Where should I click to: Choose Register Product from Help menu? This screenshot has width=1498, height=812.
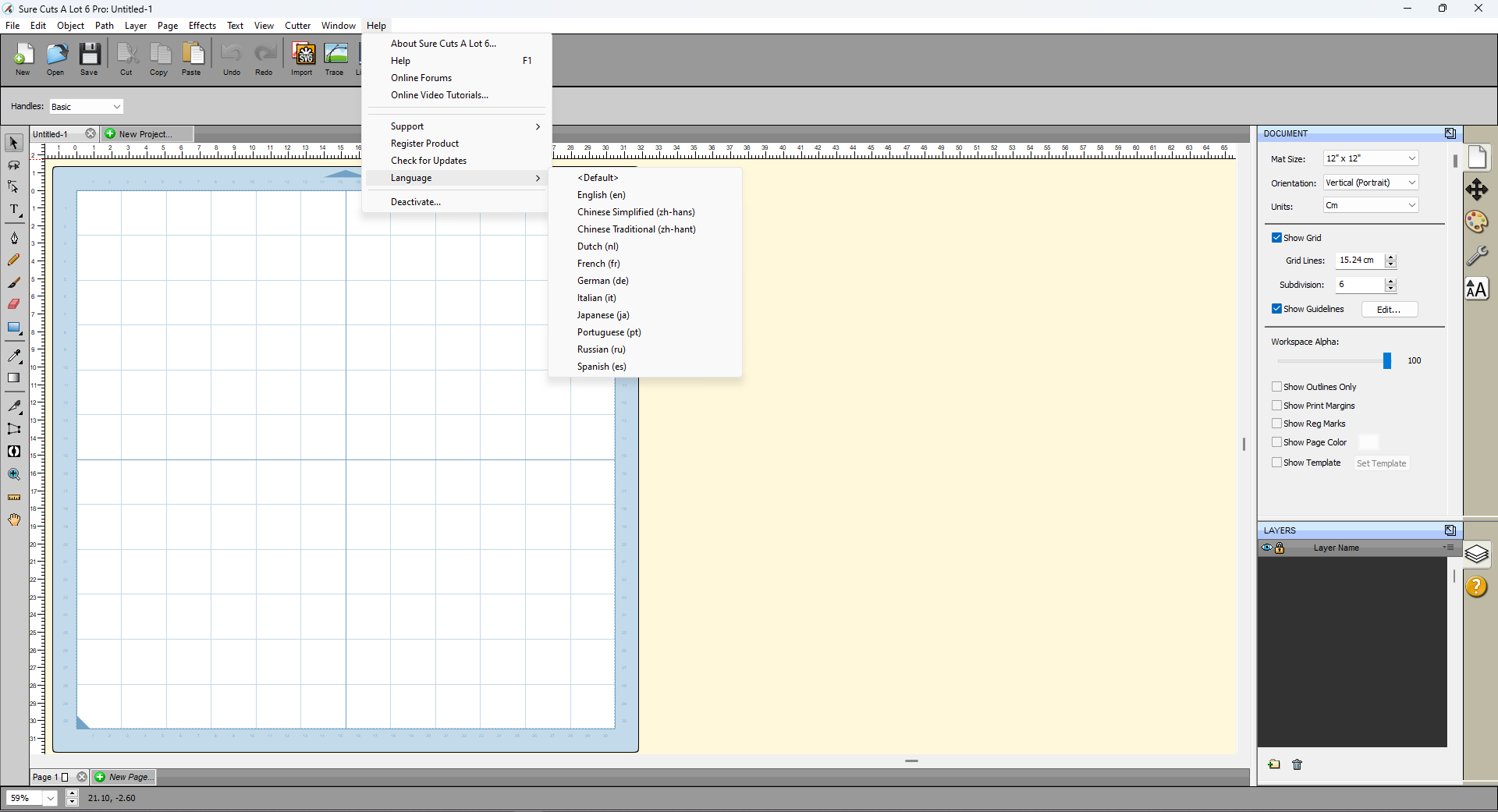pyautogui.click(x=456, y=144)
